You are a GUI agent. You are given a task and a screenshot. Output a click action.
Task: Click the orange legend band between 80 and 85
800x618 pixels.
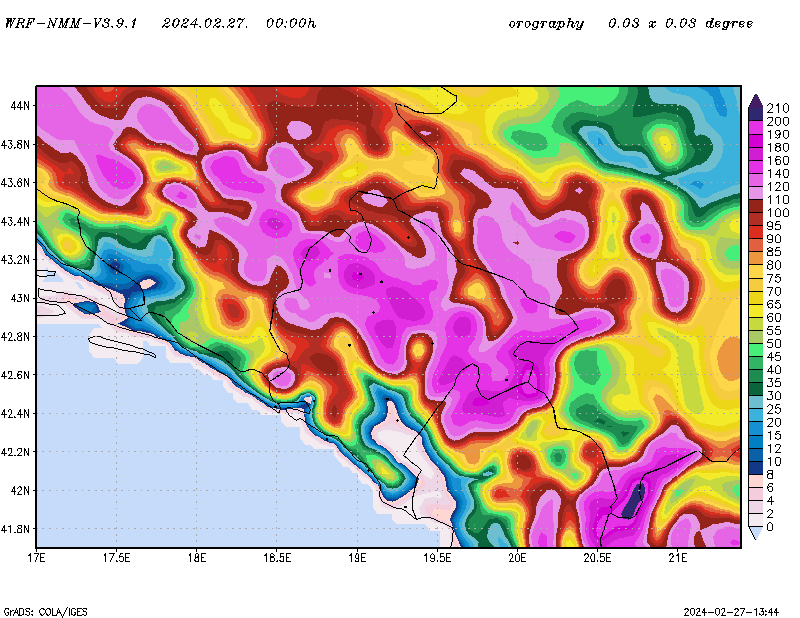[756, 259]
